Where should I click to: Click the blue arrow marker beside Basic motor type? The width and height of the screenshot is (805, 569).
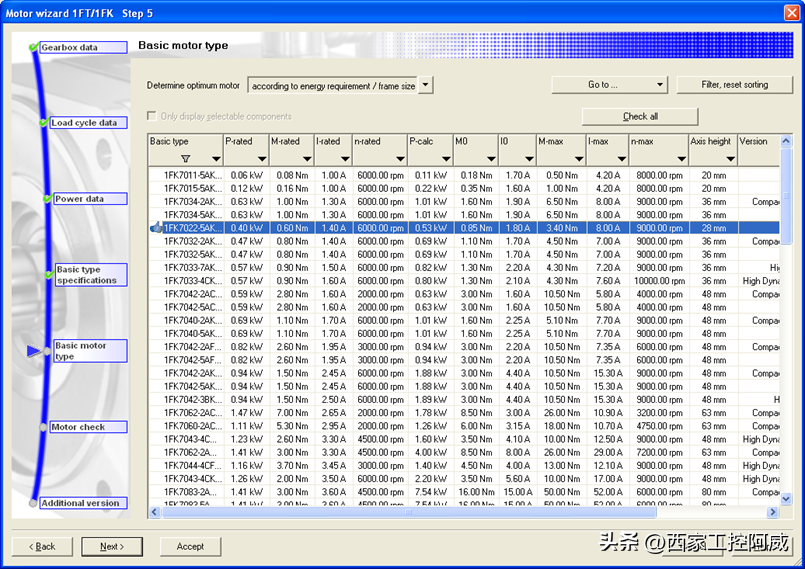35,351
